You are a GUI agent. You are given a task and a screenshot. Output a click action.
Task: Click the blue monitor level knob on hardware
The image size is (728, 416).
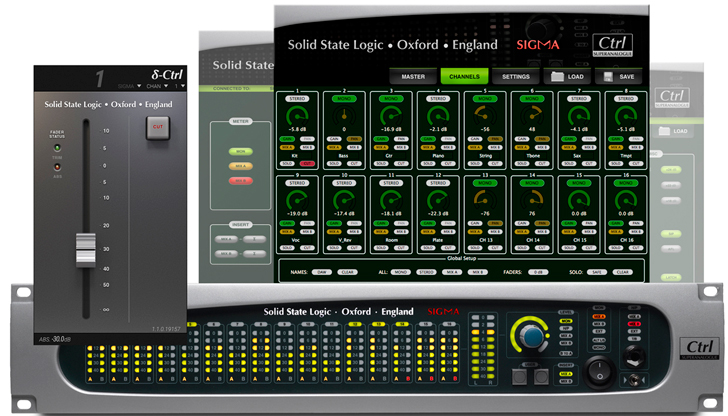[x=533, y=335]
